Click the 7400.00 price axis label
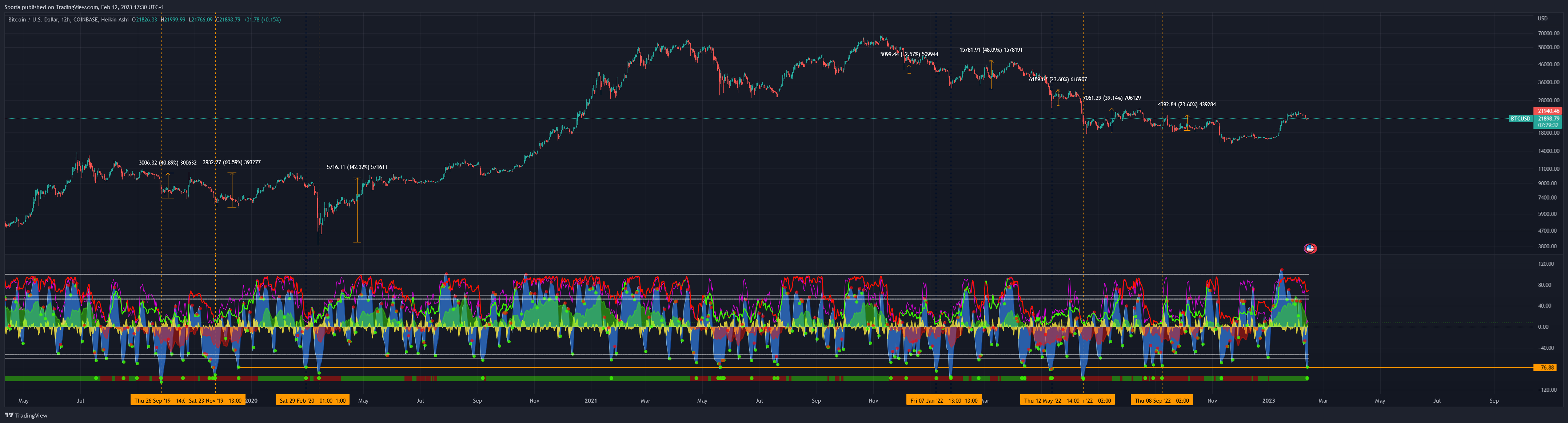This screenshot has height=423, width=1568. pos(1547,198)
